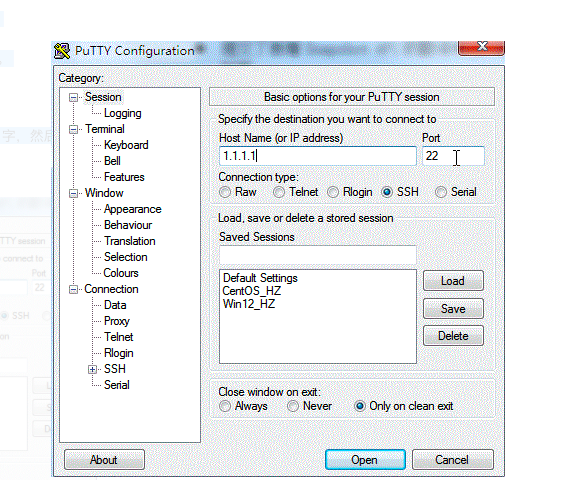
Task: Collapse the Terminal tree node
Action: 73,129
